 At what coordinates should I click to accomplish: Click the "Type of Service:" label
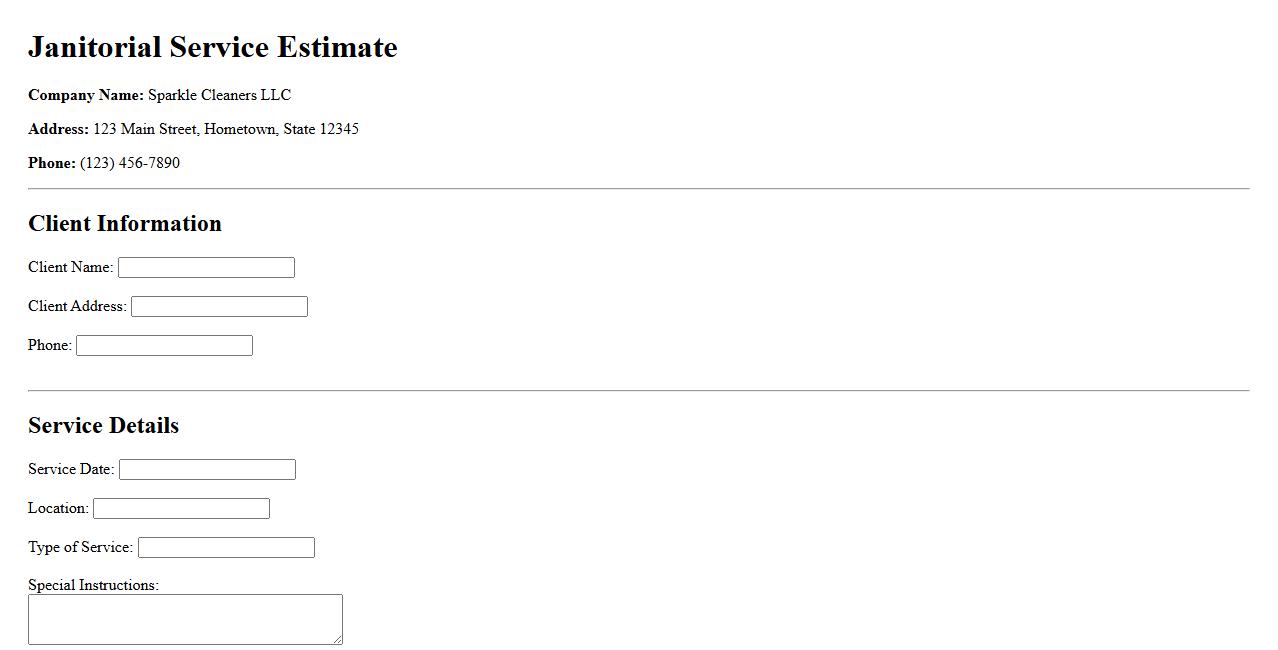point(80,547)
